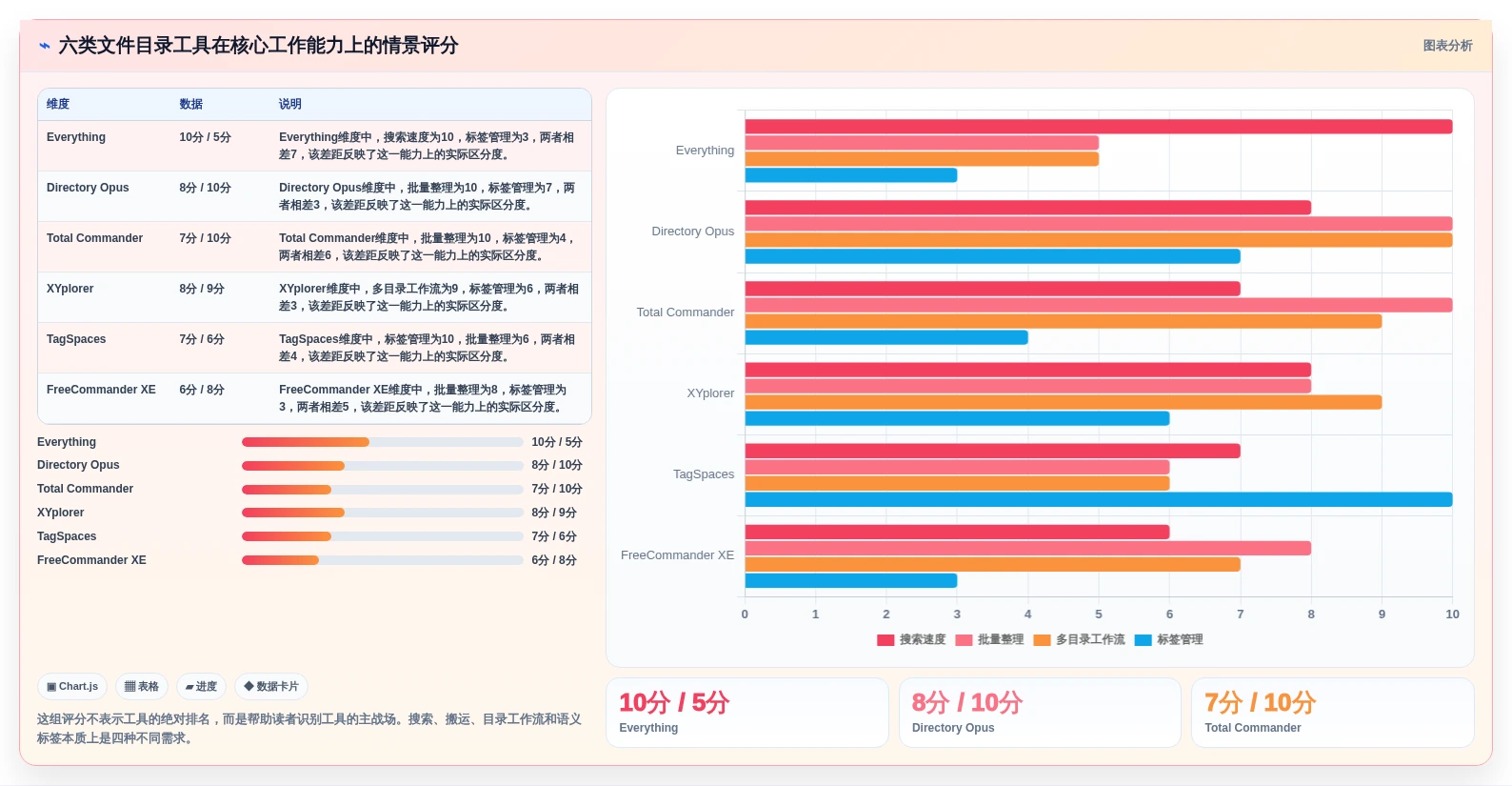The image size is (1512, 786).
Task: Click the 图表分析 label in the header
Action: (x=1447, y=46)
